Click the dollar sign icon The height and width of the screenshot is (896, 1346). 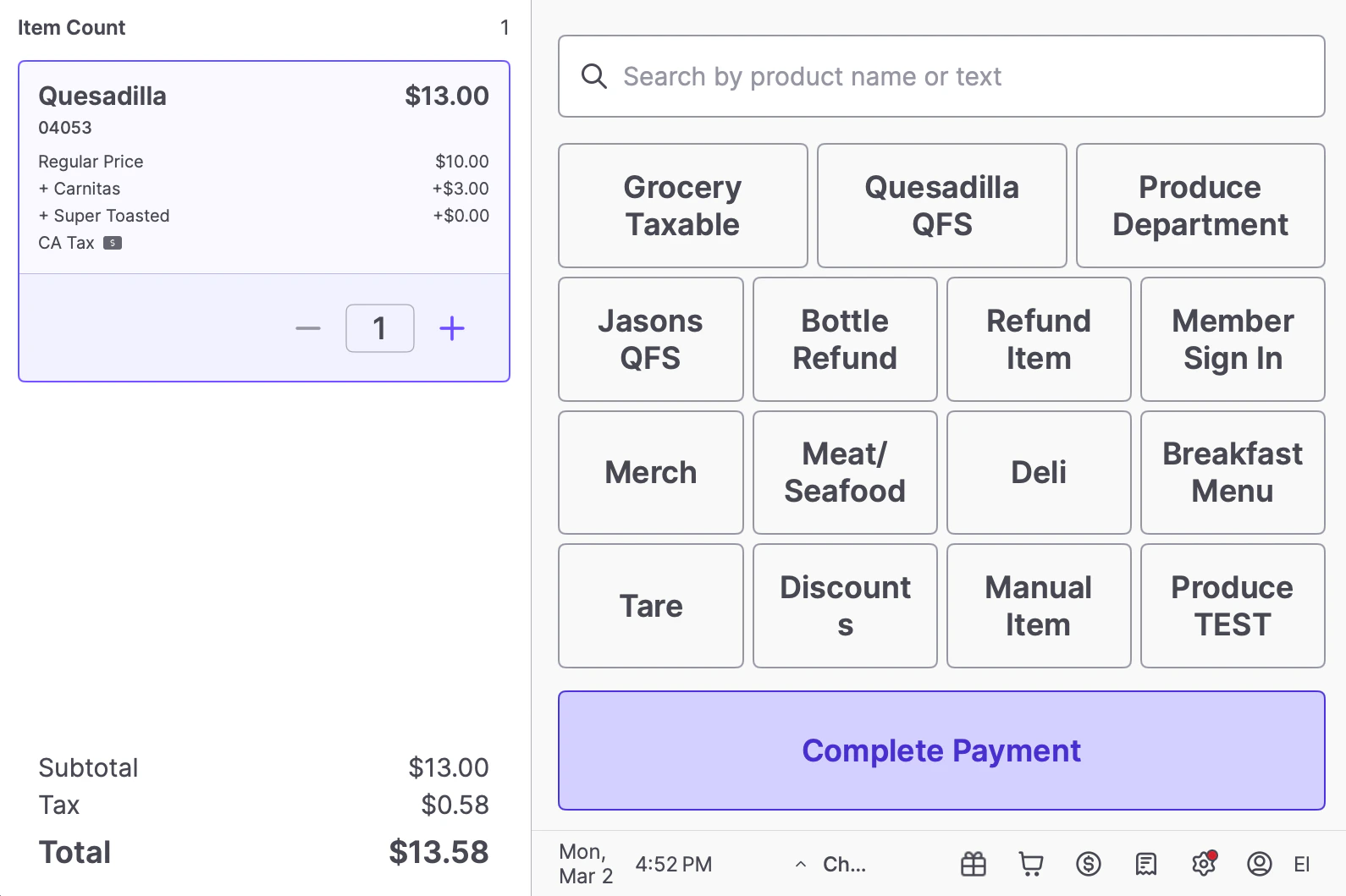click(x=1089, y=864)
